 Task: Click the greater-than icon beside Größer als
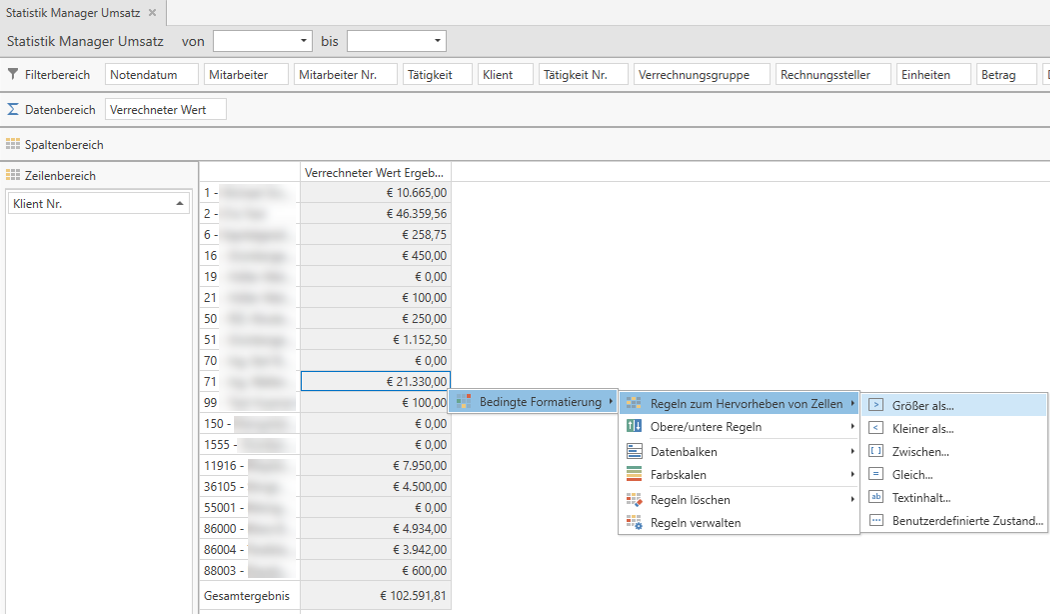click(876, 406)
